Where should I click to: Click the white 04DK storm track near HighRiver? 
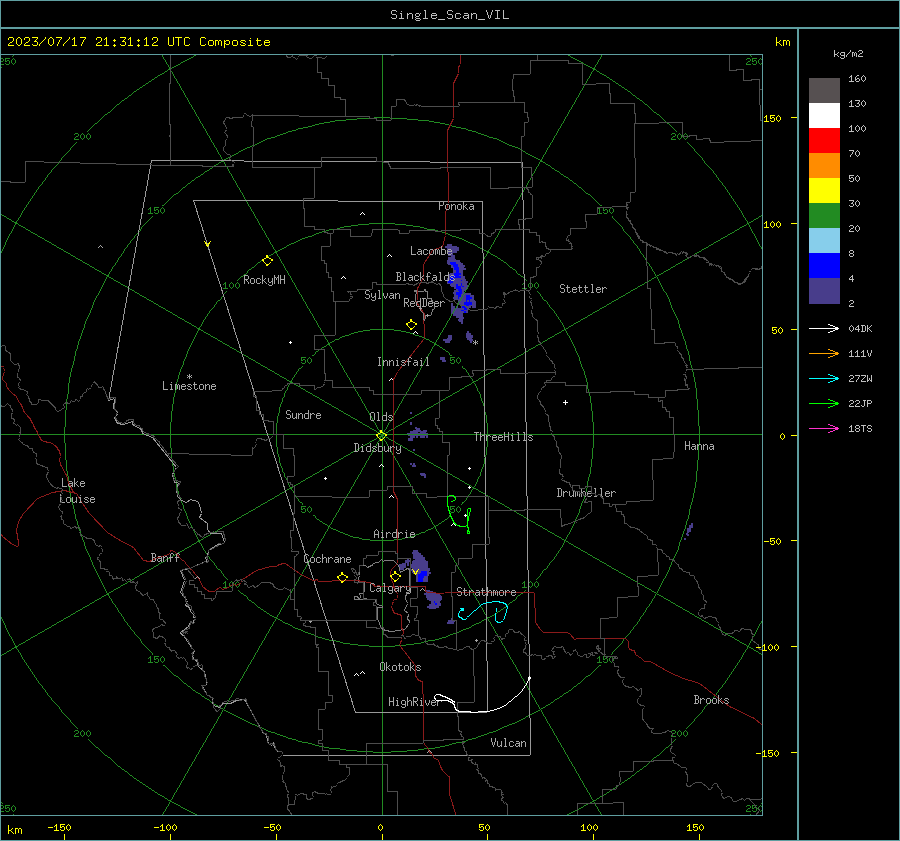(x=482, y=696)
